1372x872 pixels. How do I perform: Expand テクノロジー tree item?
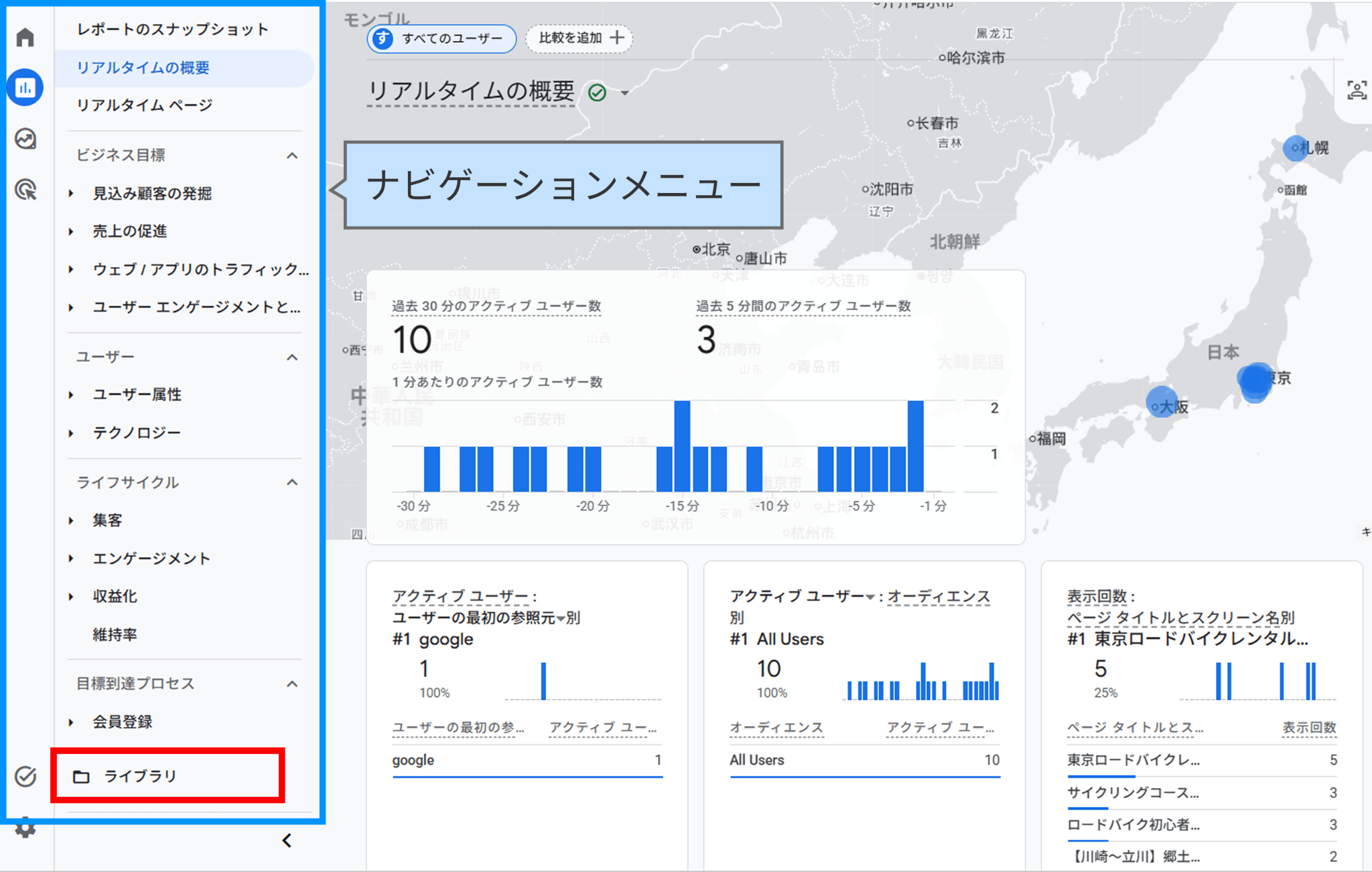[71, 433]
